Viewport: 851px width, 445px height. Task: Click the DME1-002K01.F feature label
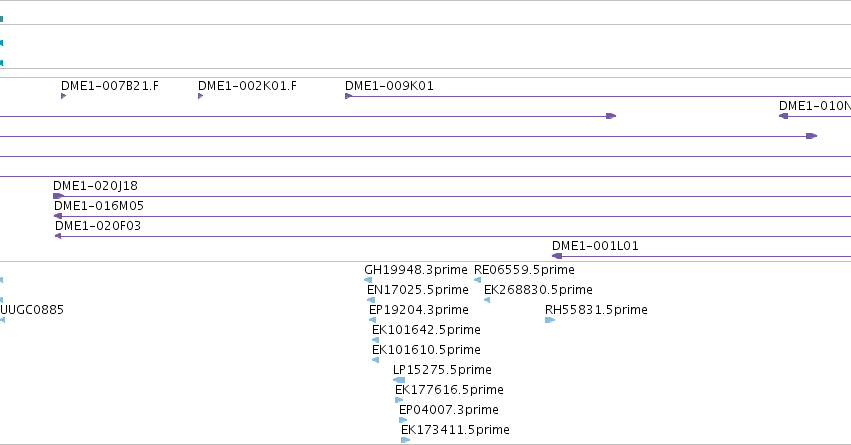click(x=247, y=86)
